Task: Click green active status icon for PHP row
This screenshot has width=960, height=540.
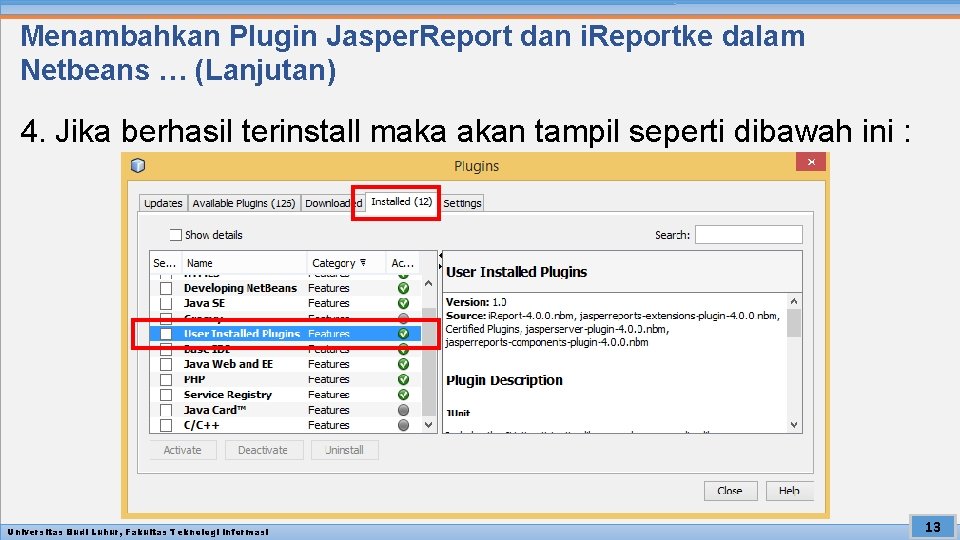Action: (x=403, y=380)
